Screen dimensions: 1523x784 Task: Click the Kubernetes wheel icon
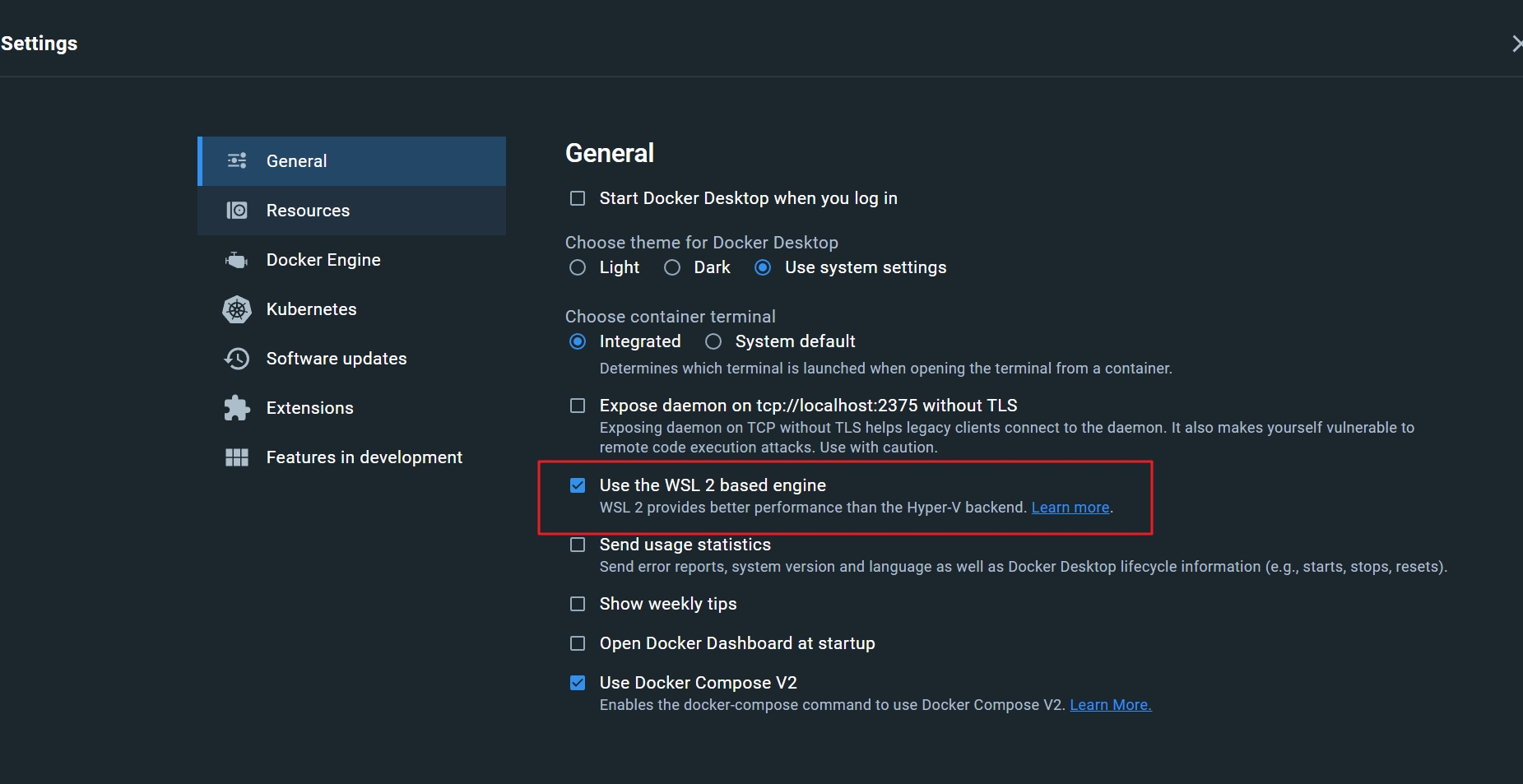click(237, 309)
